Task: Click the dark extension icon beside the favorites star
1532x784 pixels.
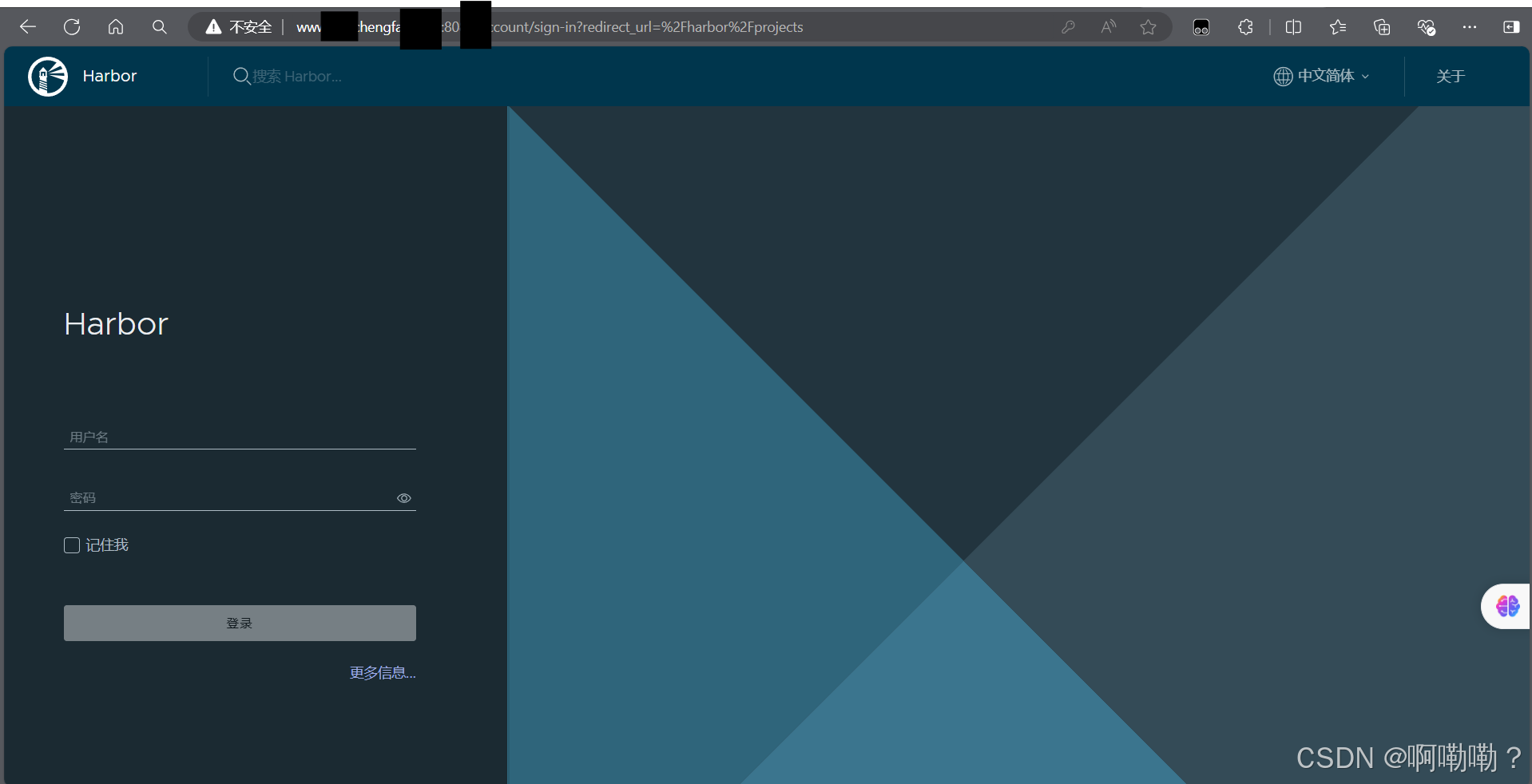Action: tap(1201, 28)
